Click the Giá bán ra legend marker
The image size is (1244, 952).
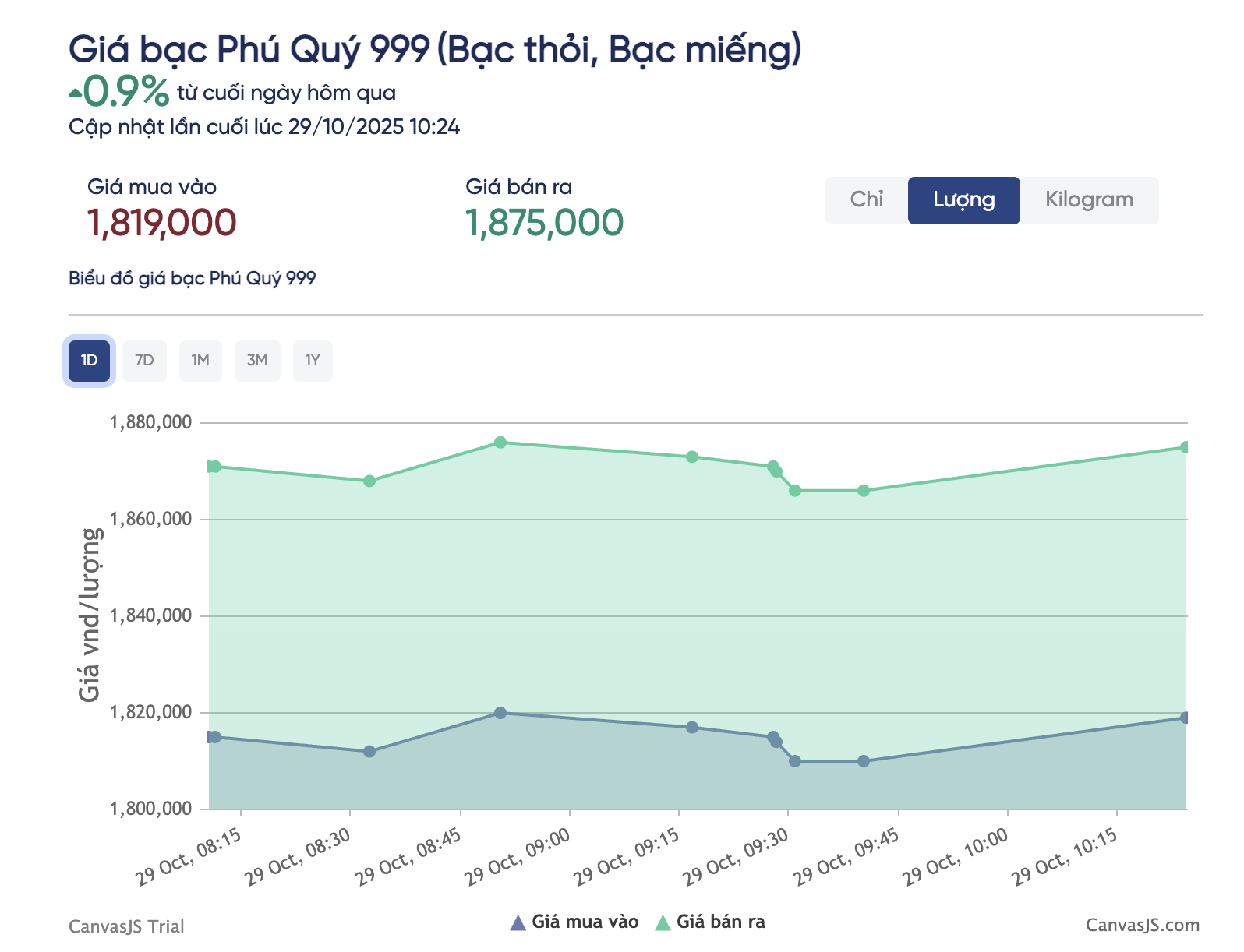663,922
